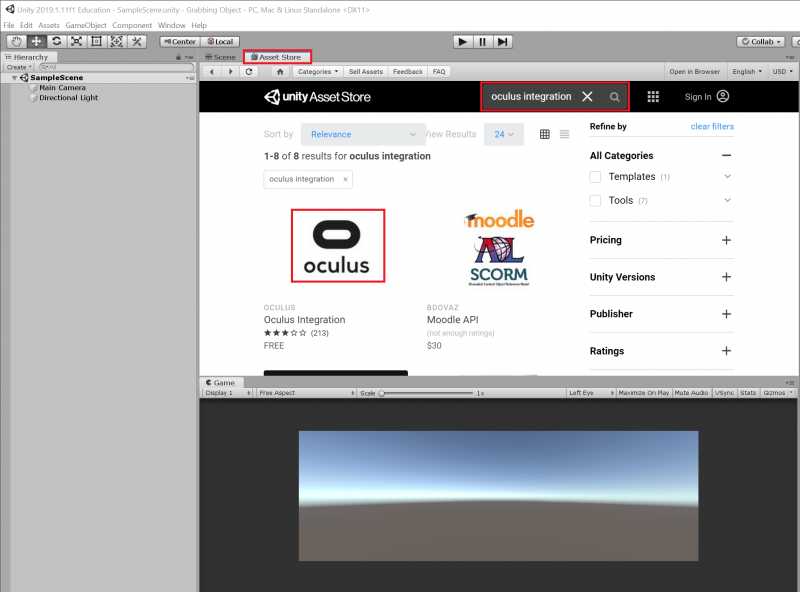Image resolution: width=800 pixels, height=592 pixels.
Task: Toggle Maximize On Play
Action: click(643, 393)
